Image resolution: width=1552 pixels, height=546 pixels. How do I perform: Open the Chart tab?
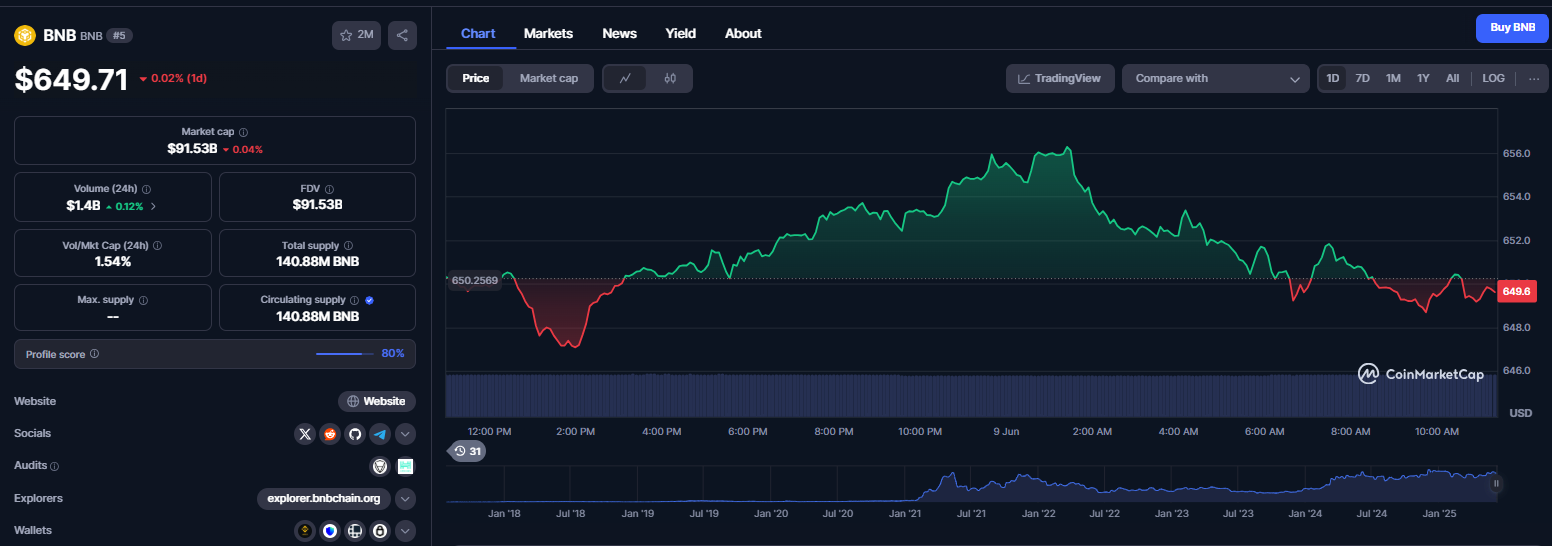(x=478, y=33)
